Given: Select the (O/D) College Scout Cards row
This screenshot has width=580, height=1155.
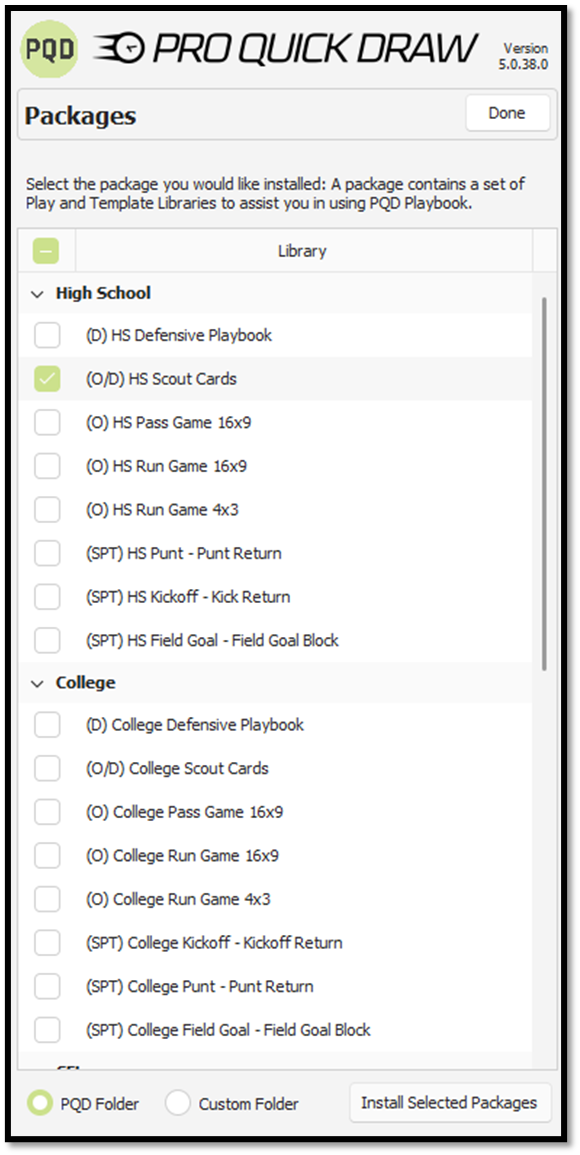Looking at the screenshot, I should (275, 768).
